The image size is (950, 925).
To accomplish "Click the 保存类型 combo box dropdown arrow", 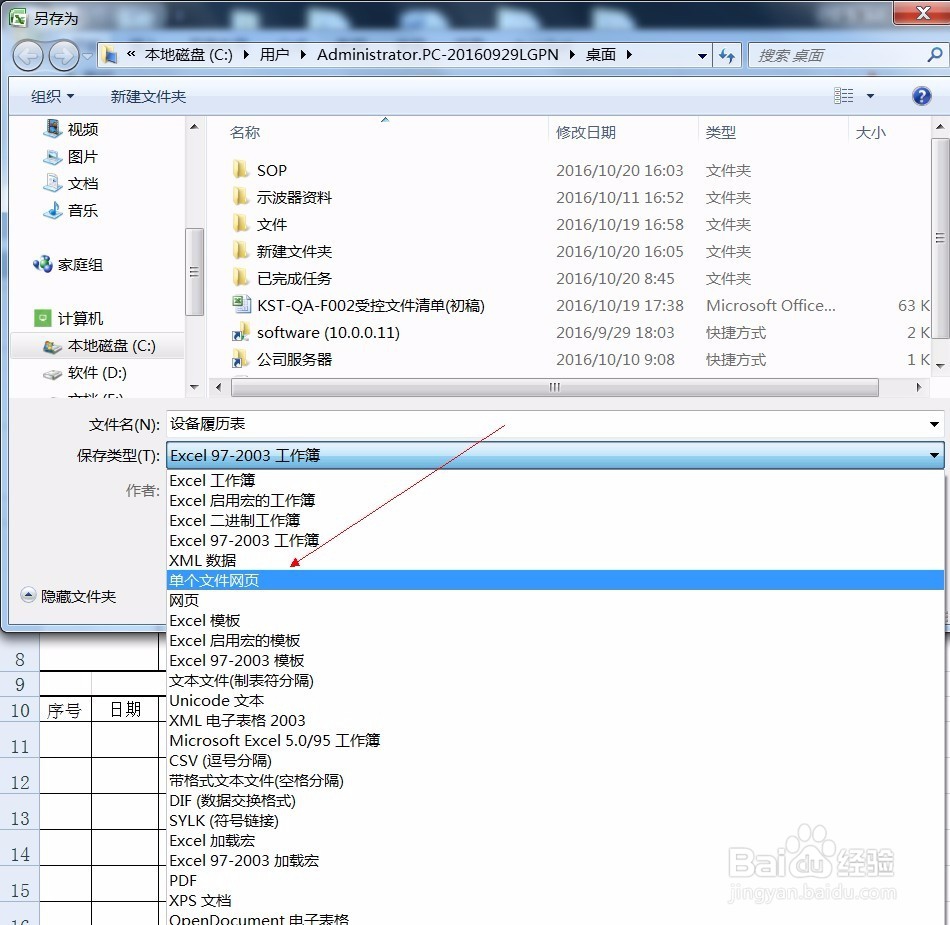I will [934, 455].
